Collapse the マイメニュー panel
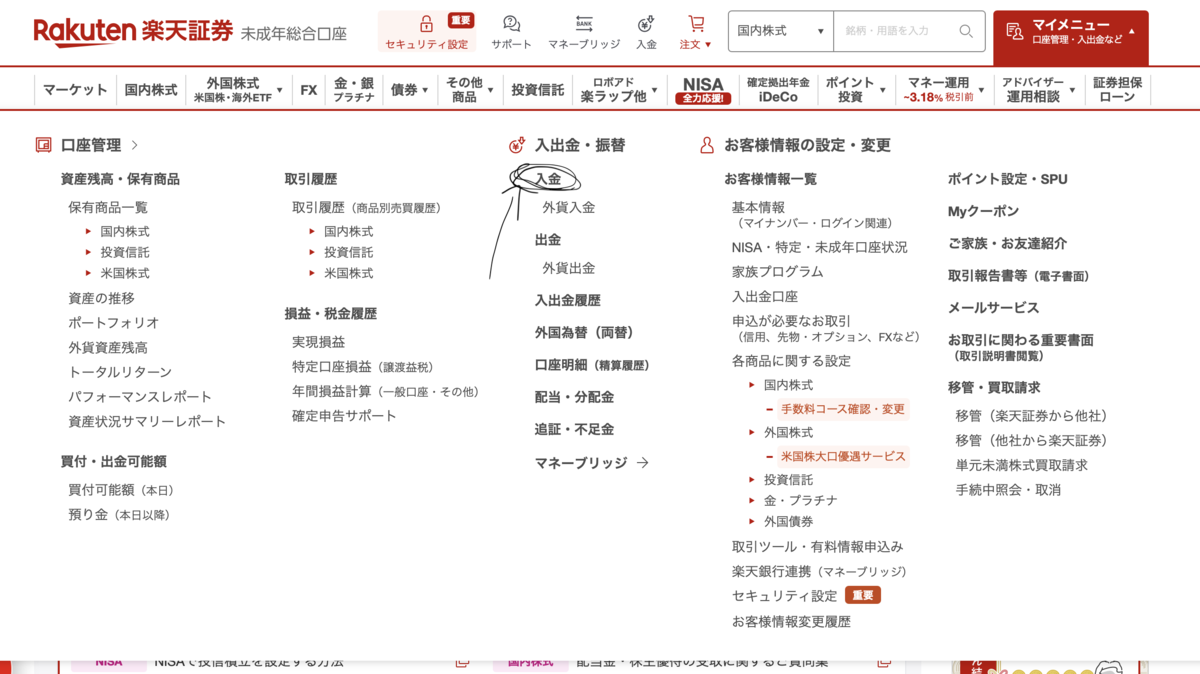The height and width of the screenshot is (674, 1200). 1070,37
